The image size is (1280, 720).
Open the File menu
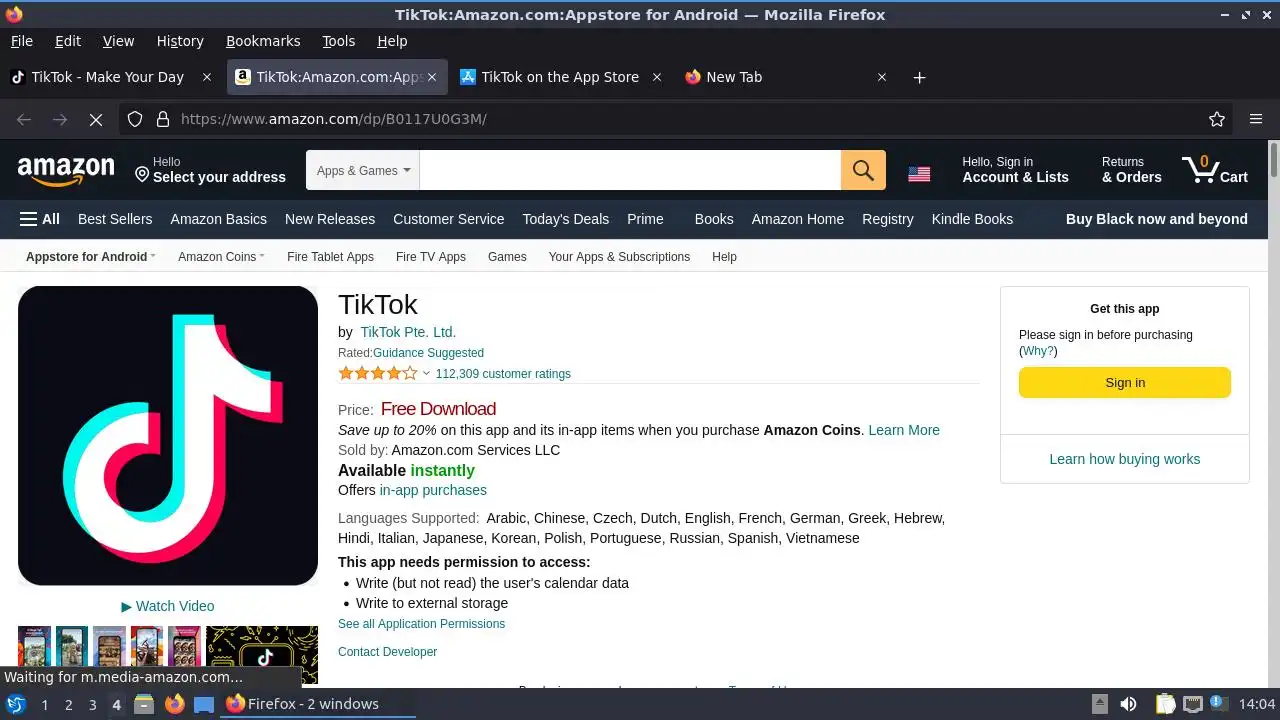(21, 41)
